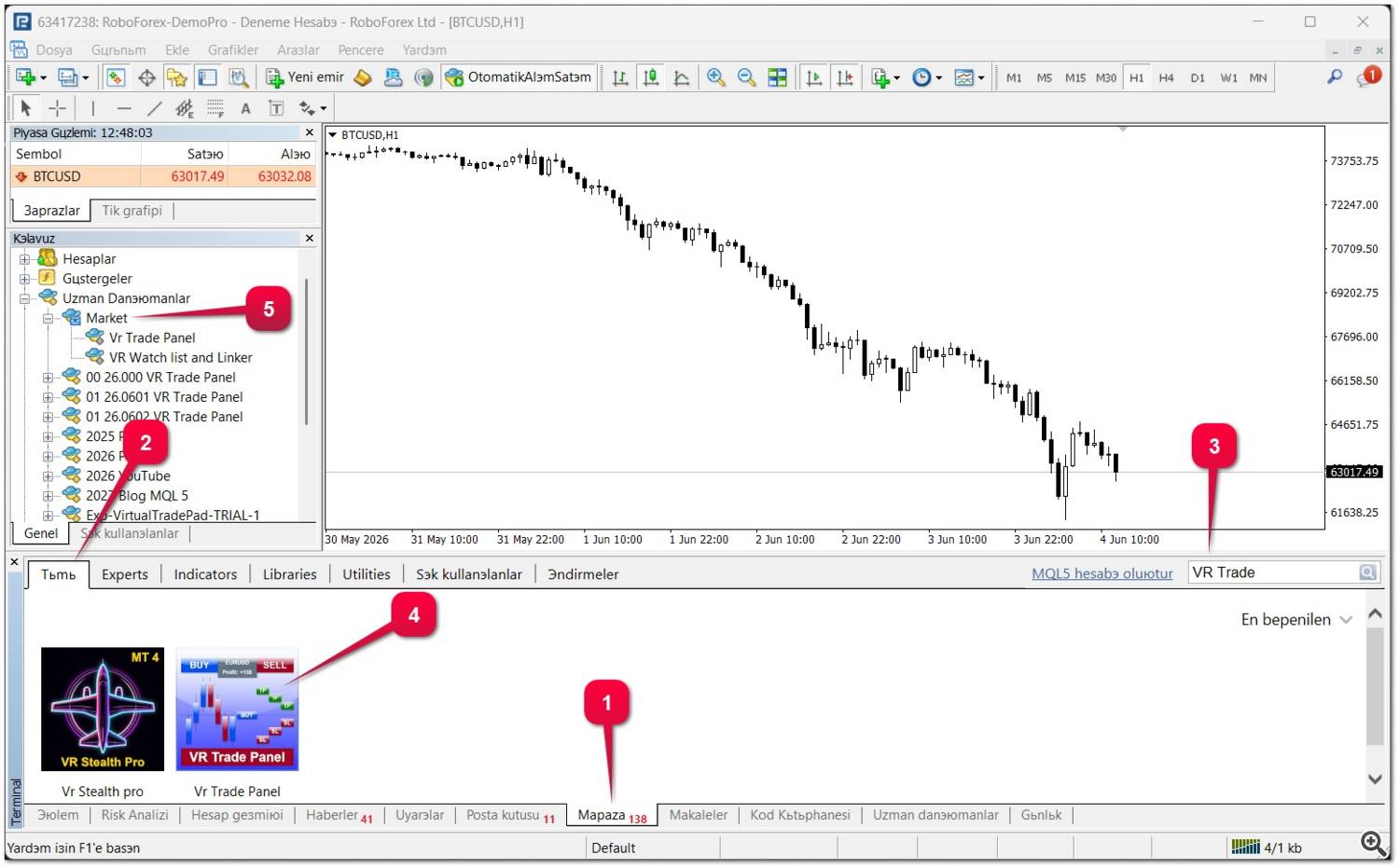Select the crosshair tool

[x=57, y=108]
